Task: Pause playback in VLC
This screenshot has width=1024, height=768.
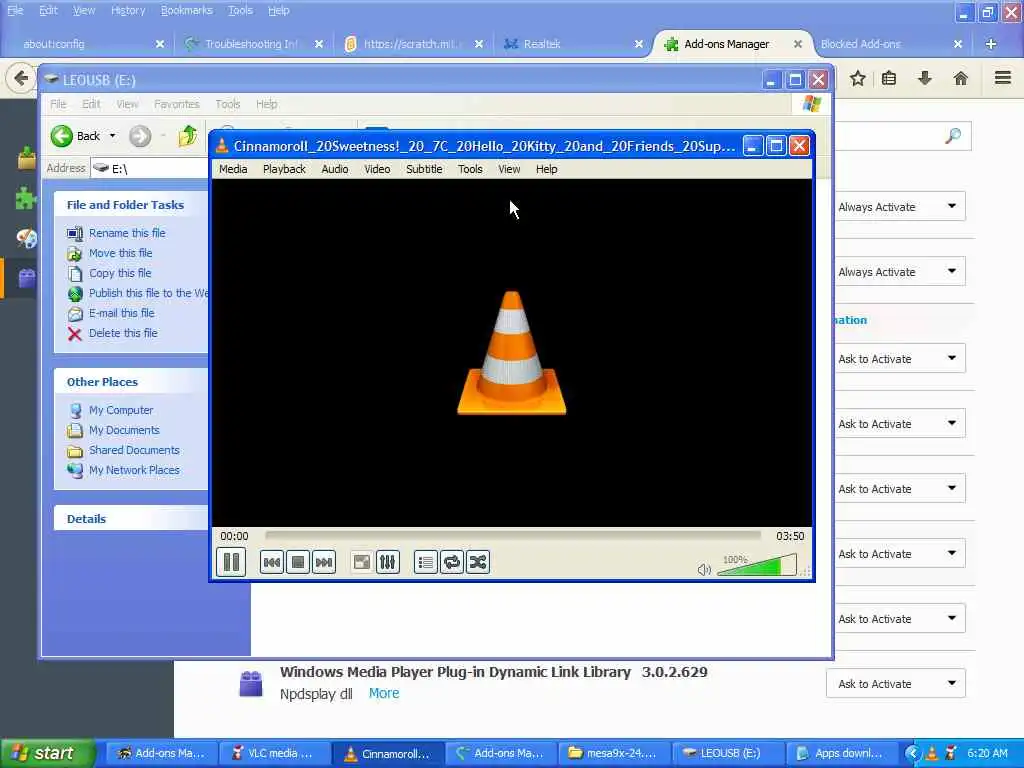Action: (x=231, y=562)
